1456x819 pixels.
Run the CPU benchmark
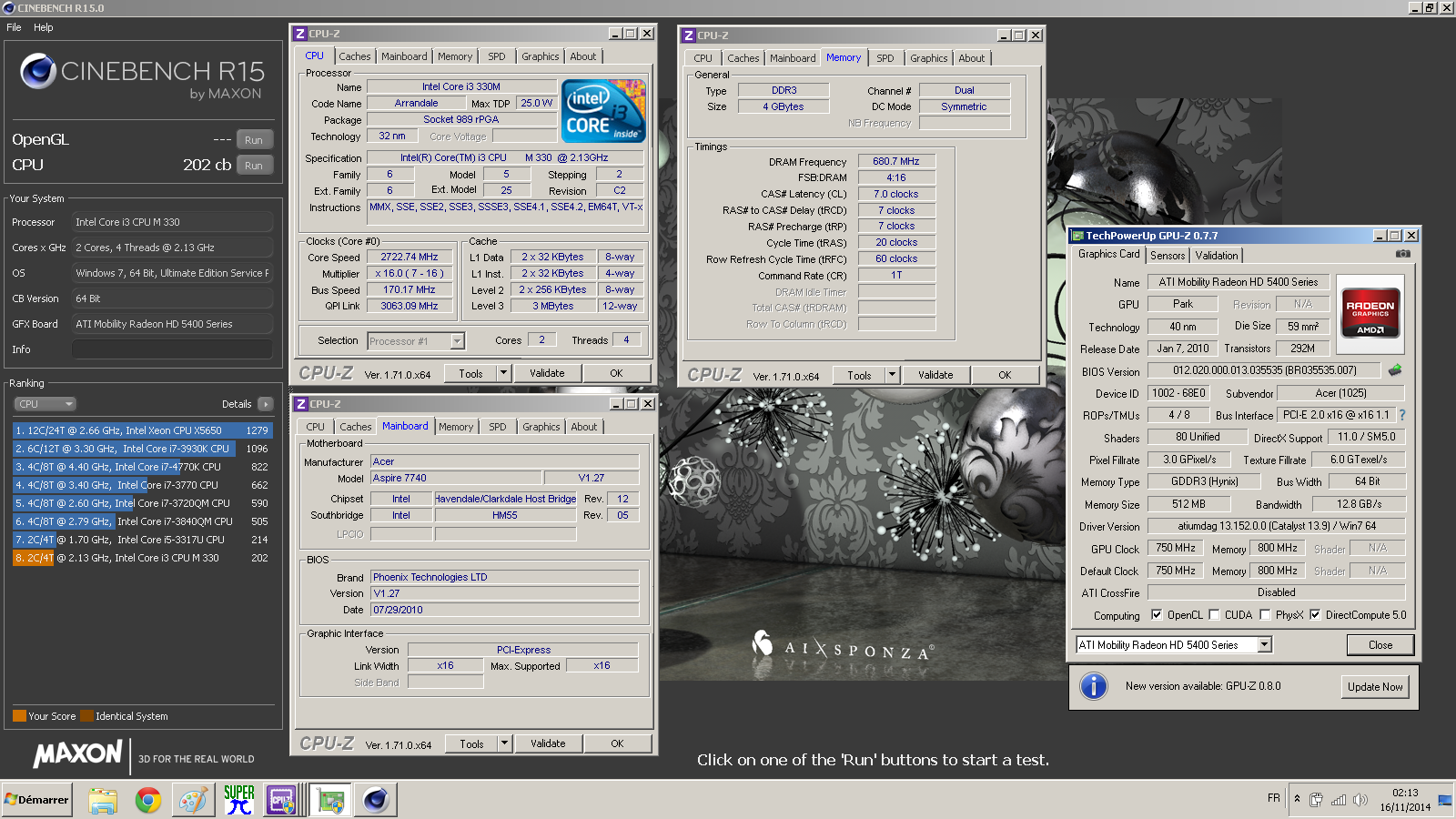254,166
